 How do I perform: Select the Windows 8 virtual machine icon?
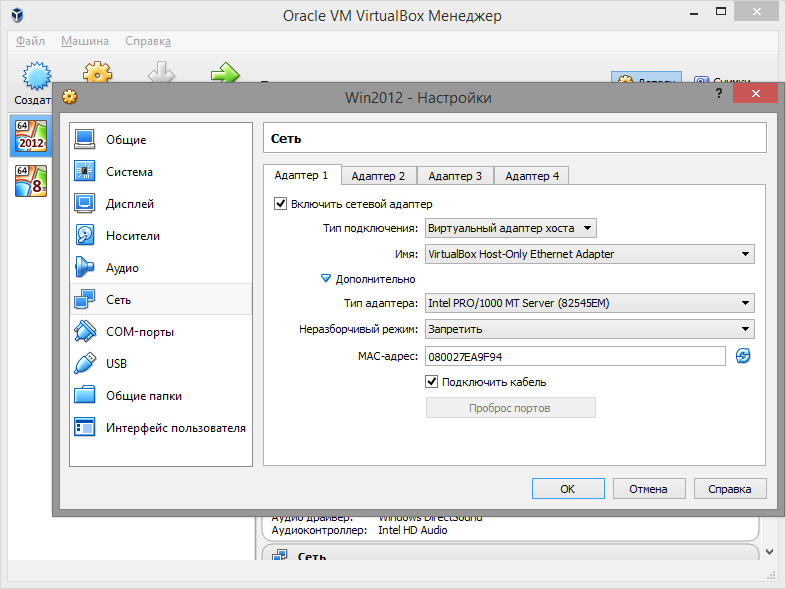point(31,181)
